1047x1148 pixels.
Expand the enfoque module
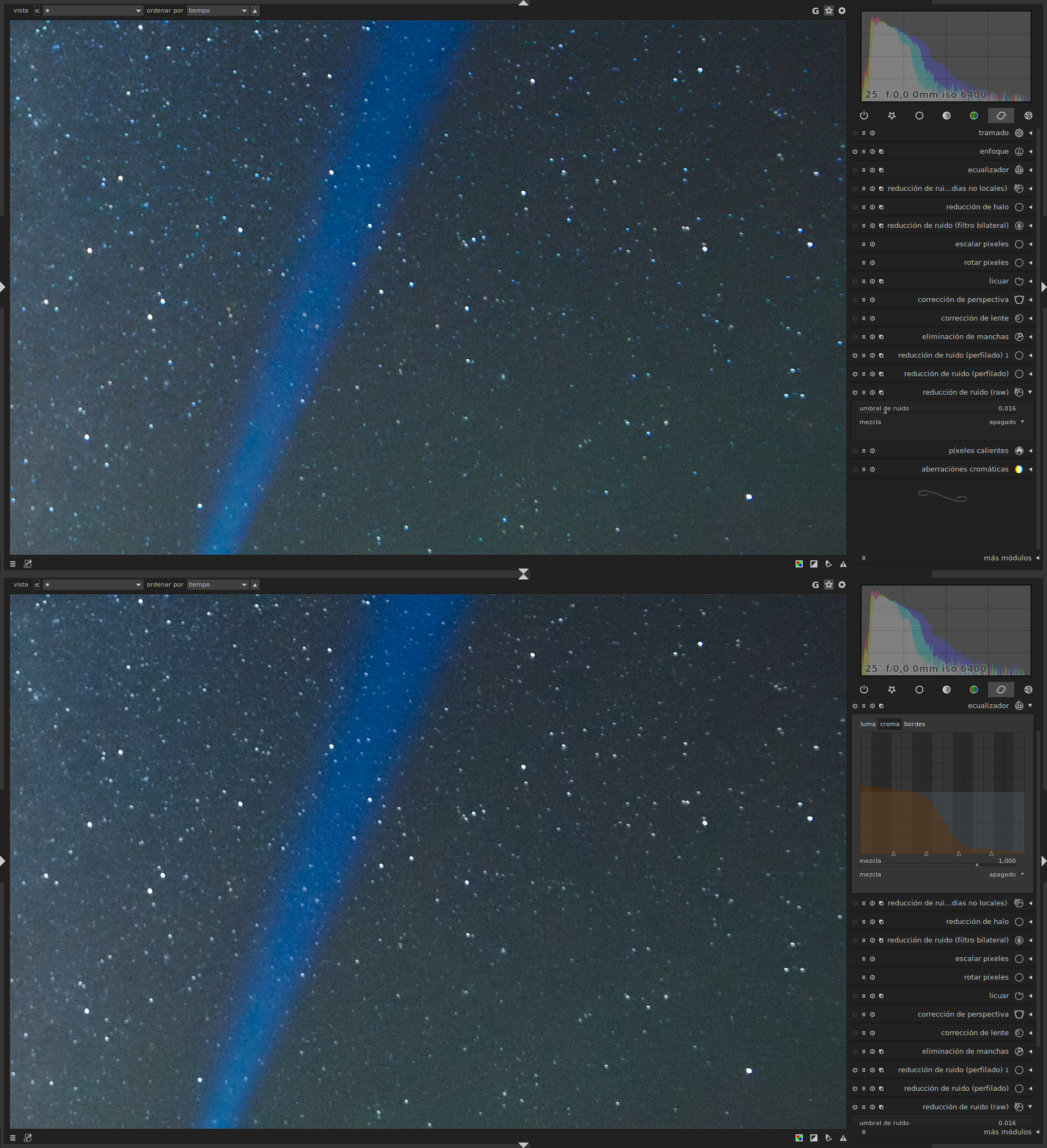tap(1031, 152)
